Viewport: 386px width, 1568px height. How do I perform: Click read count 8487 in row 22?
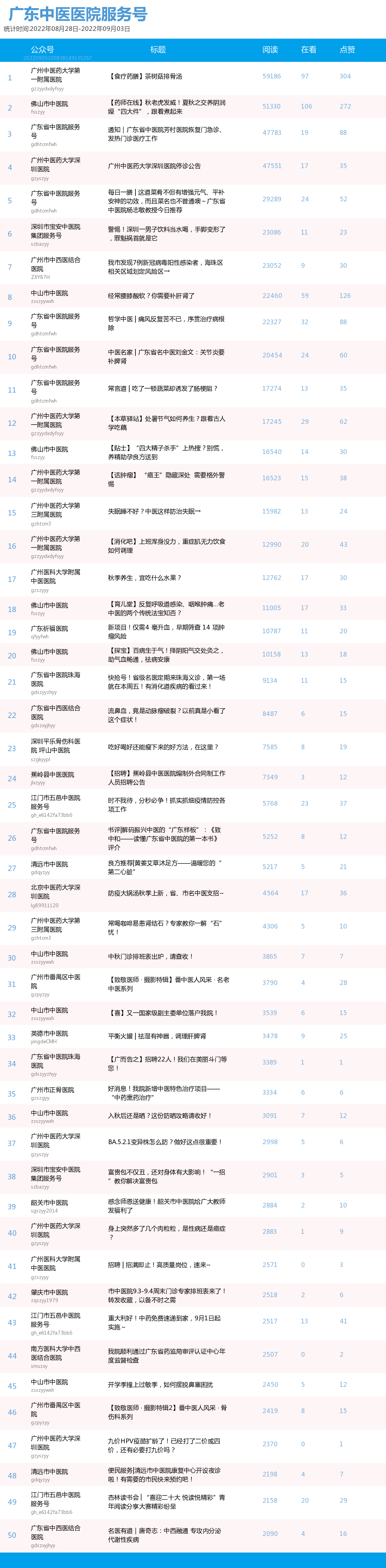(270, 713)
